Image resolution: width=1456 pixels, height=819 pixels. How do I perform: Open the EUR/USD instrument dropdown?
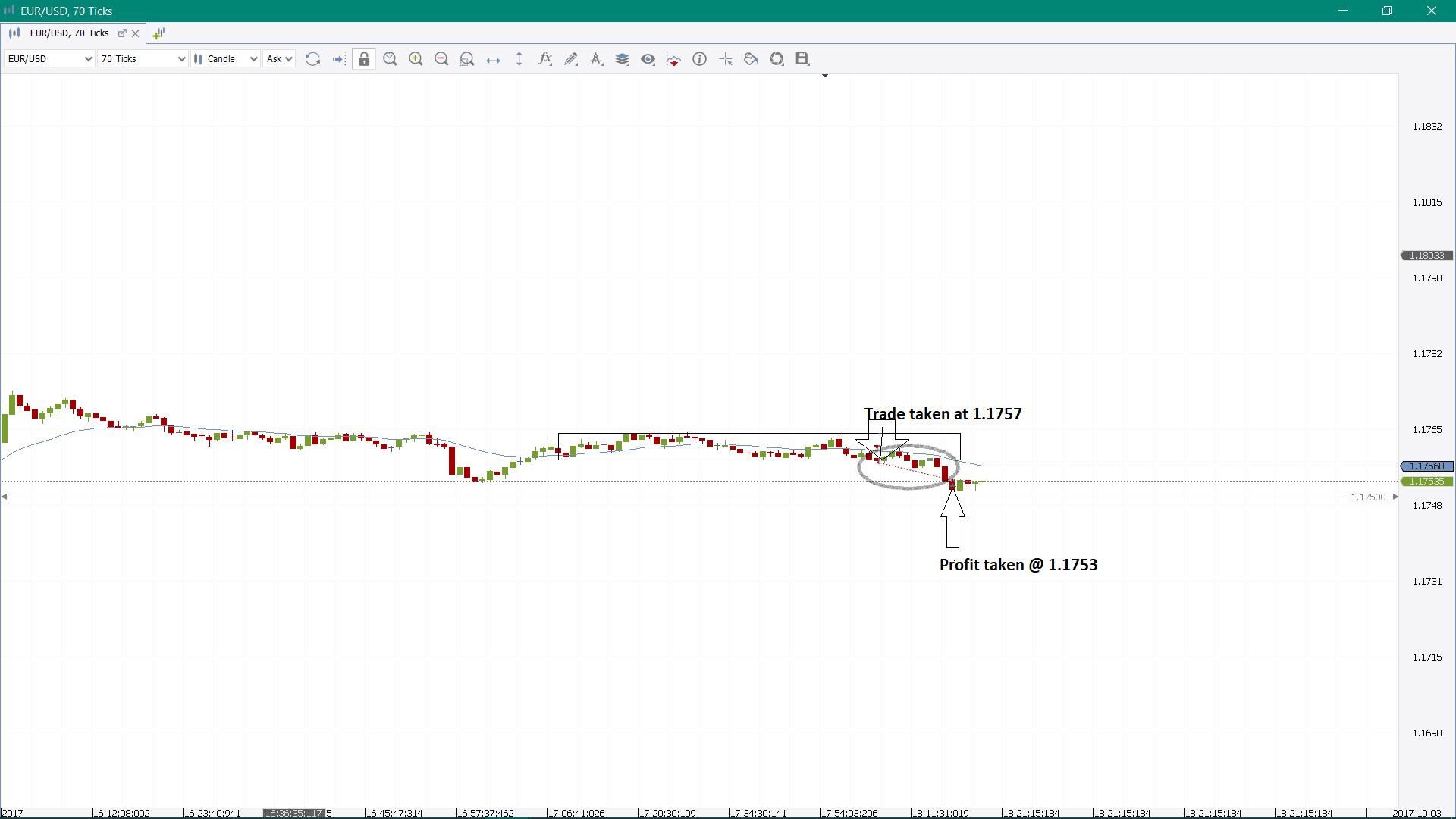pyautogui.click(x=49, y=58)
